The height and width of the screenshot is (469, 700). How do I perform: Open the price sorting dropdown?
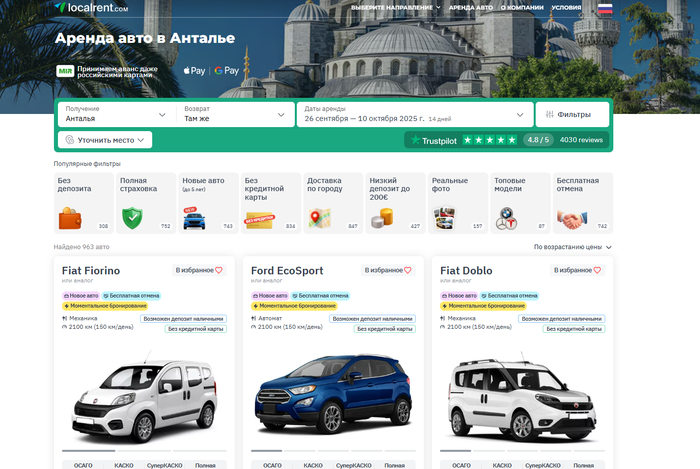[x=572, y=246]
